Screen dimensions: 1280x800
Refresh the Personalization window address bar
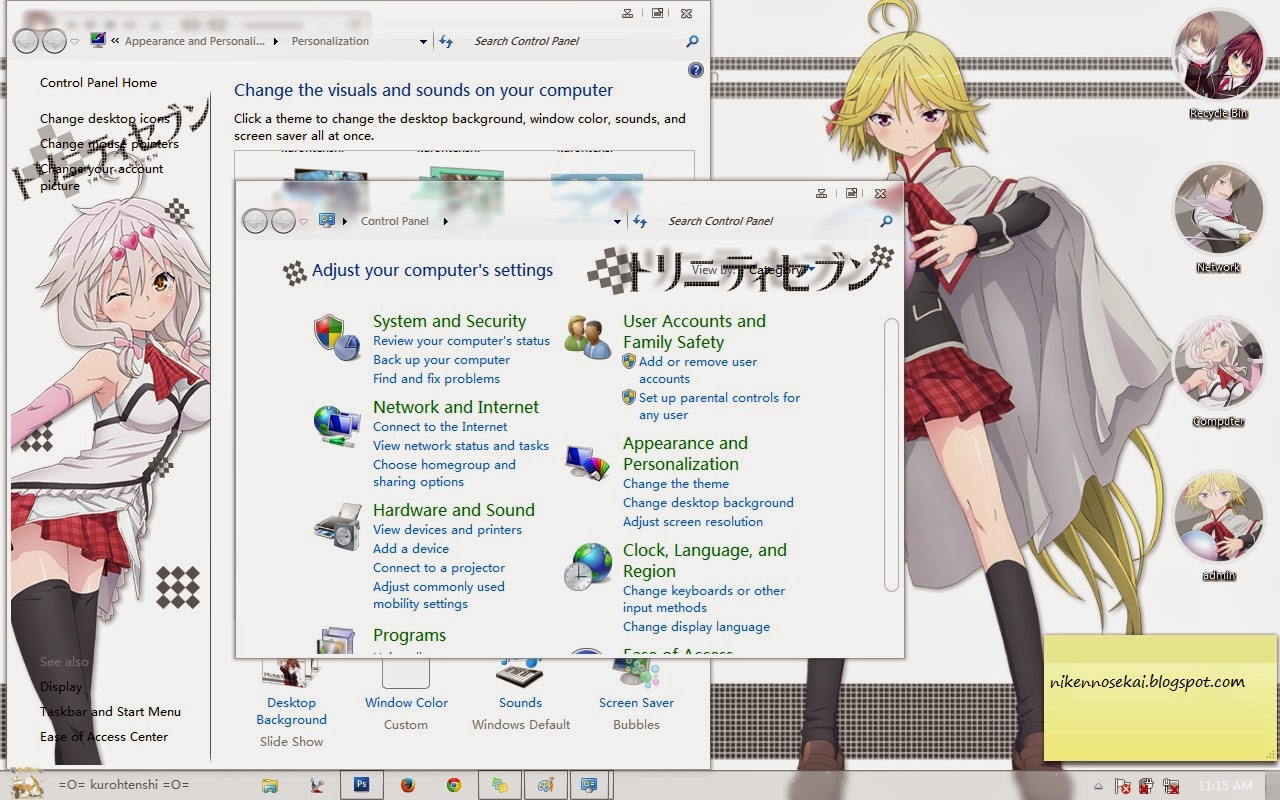(446, 41)
